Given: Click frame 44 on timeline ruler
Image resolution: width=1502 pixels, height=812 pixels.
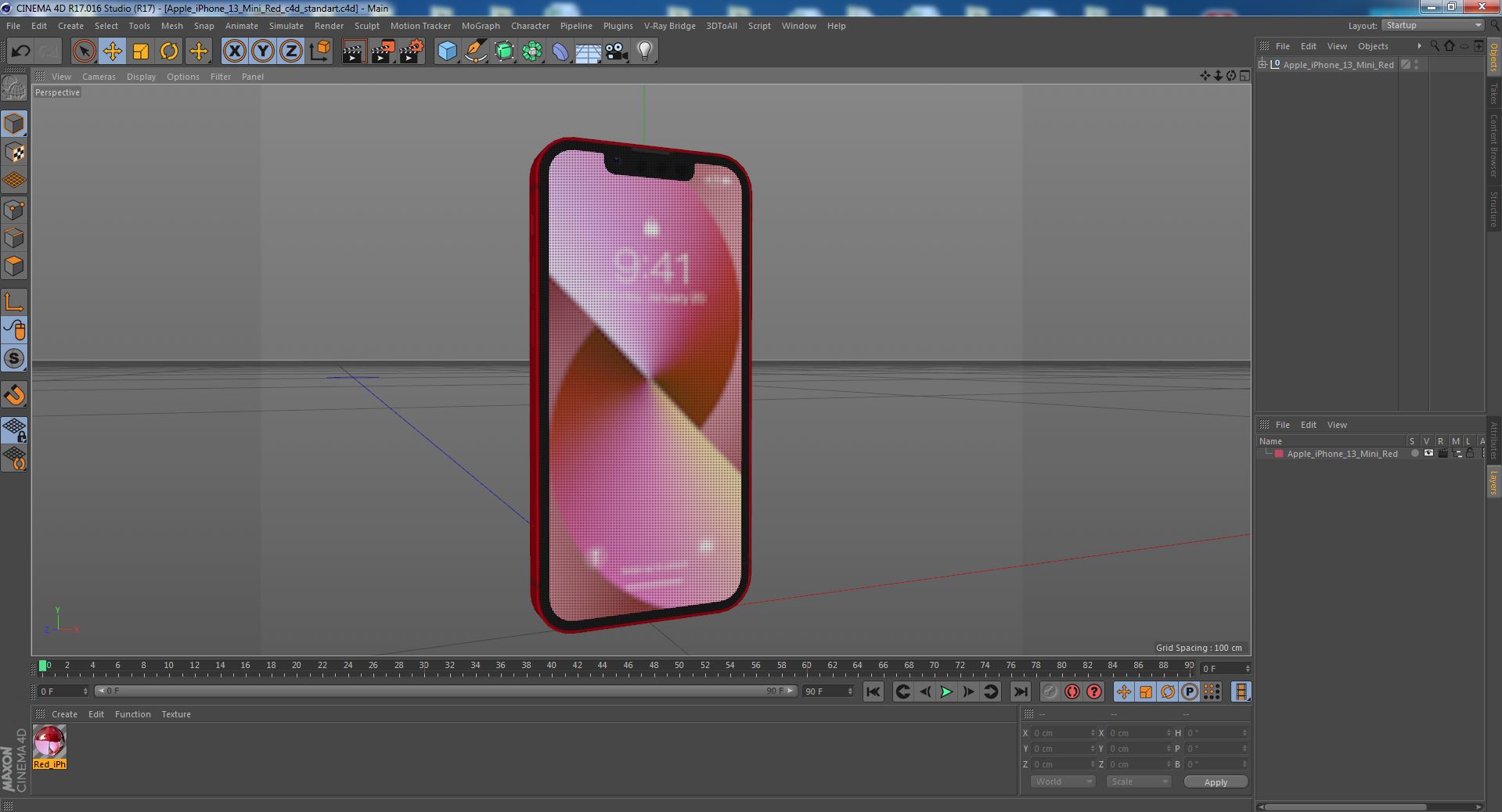Looking at the screenshot, I should (602, 666).
